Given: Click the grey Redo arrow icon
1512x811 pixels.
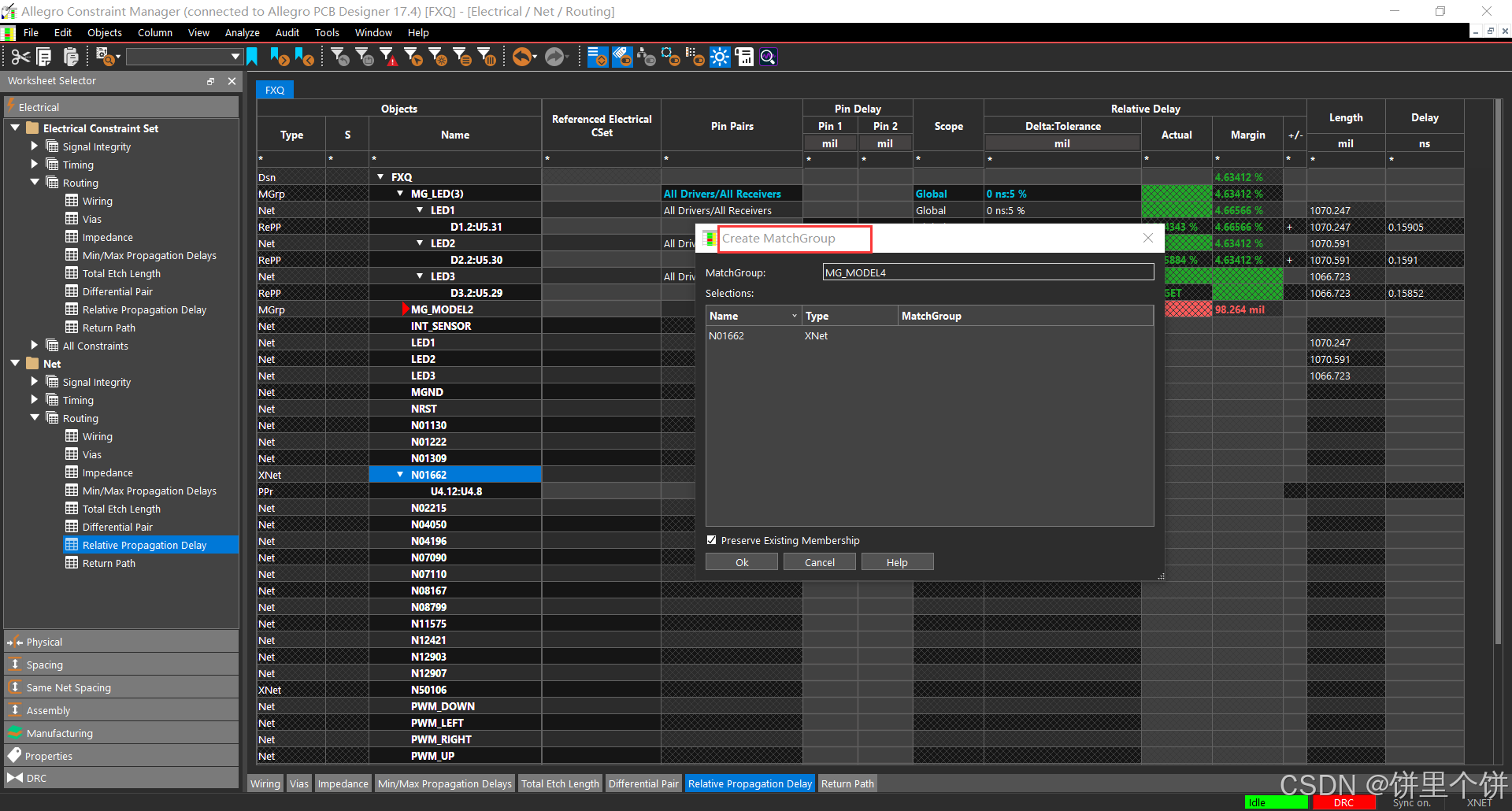Looking at the screenshot, I should [556, 57].
